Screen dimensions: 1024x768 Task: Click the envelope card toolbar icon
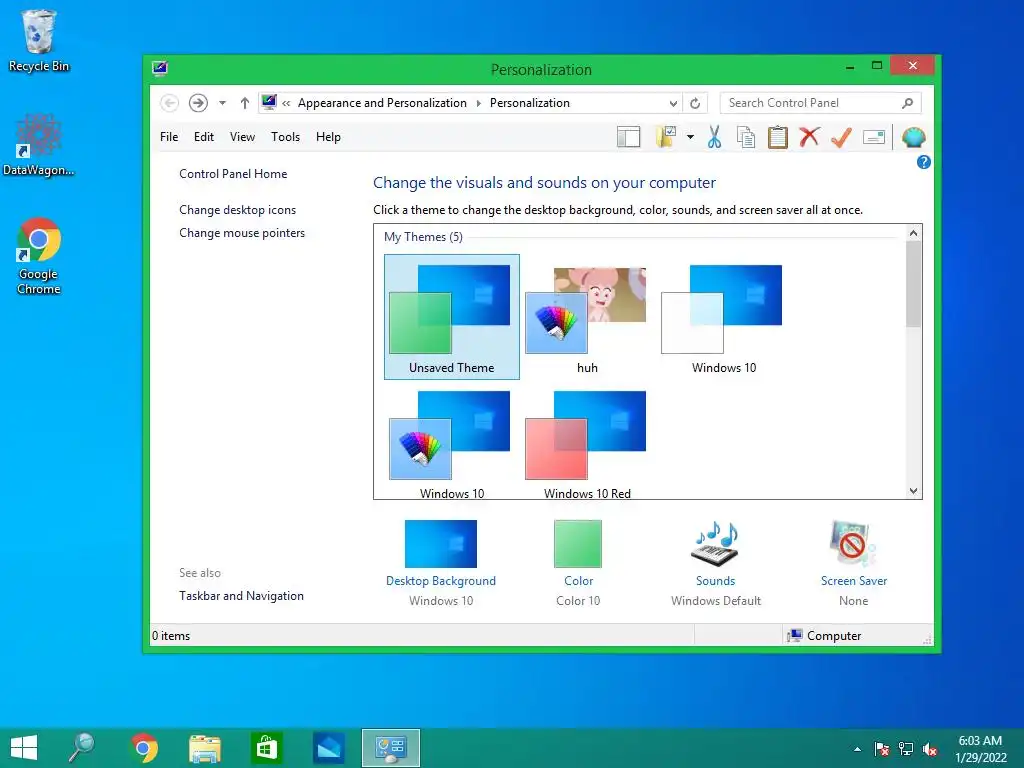tap(874, 137)
